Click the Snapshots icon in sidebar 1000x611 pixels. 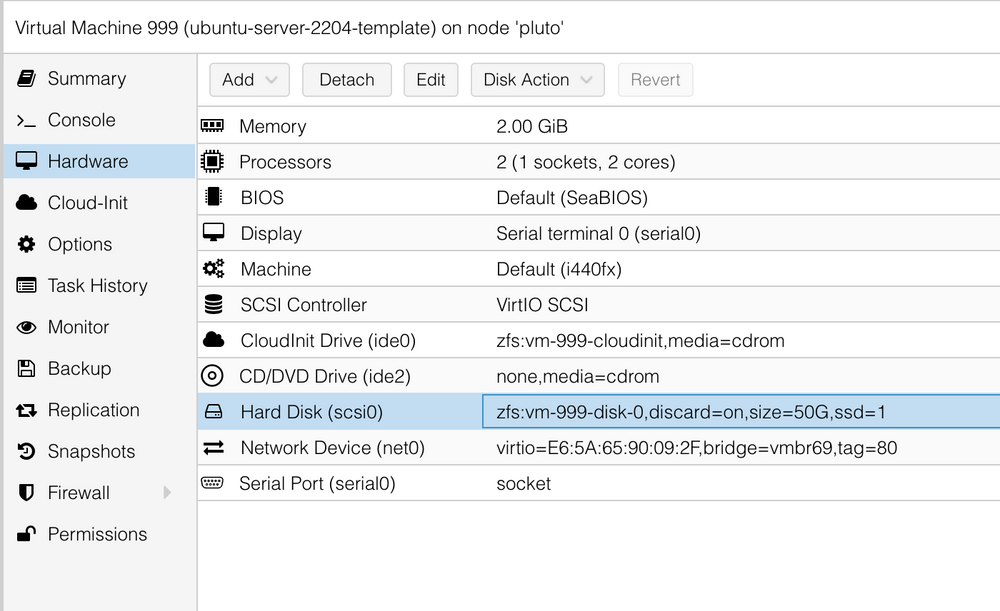[28, 451]
